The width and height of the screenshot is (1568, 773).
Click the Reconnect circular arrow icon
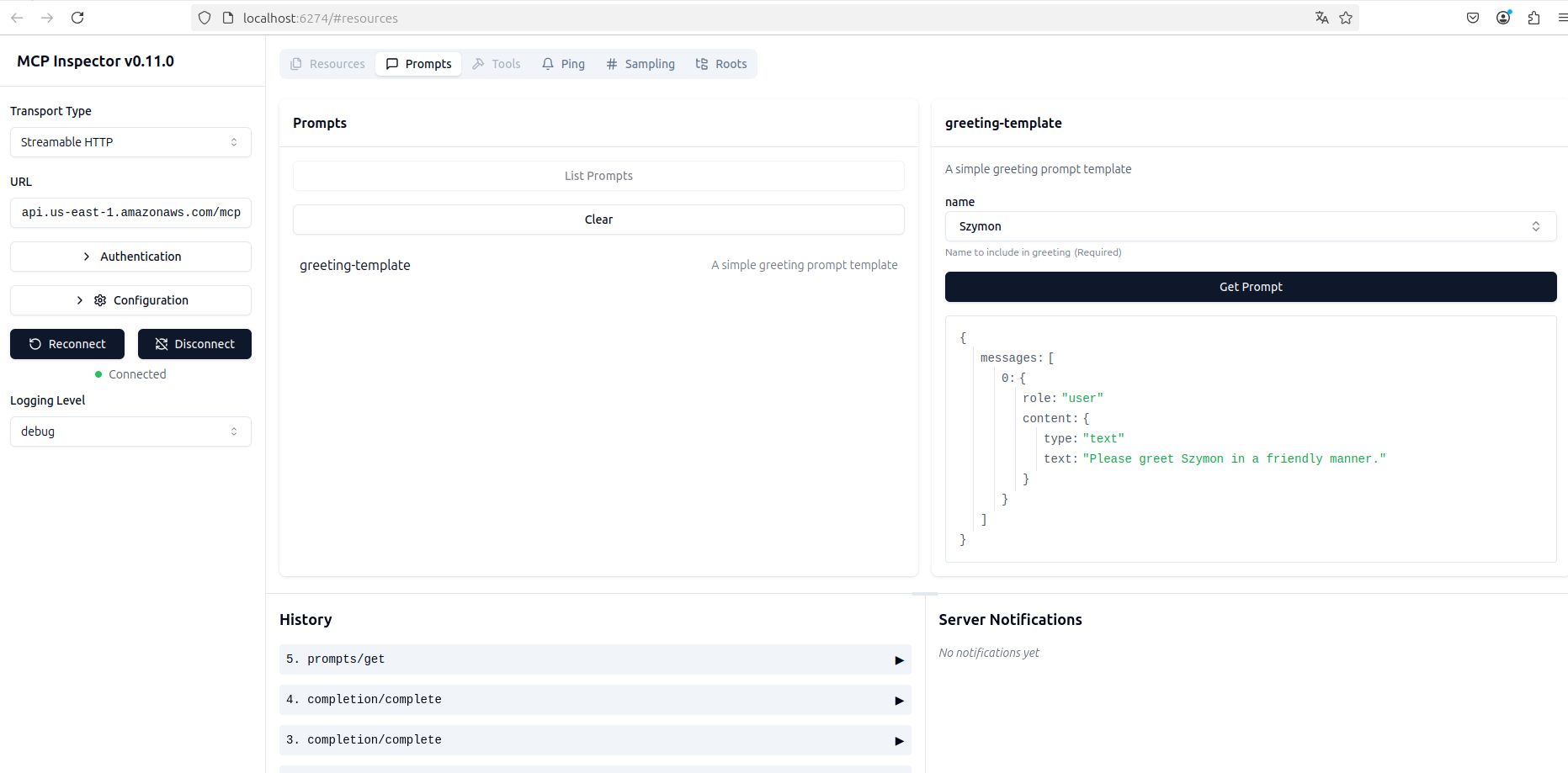35,344
